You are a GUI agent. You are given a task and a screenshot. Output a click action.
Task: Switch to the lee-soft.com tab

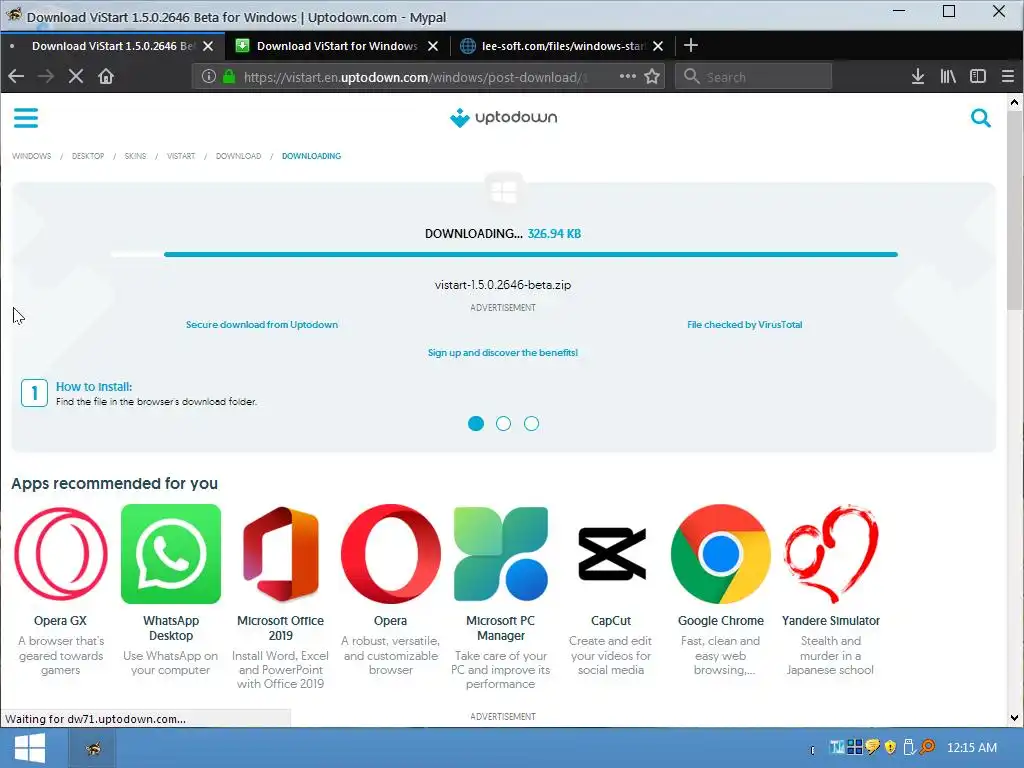pyautogui.click(x=562, y=46)
